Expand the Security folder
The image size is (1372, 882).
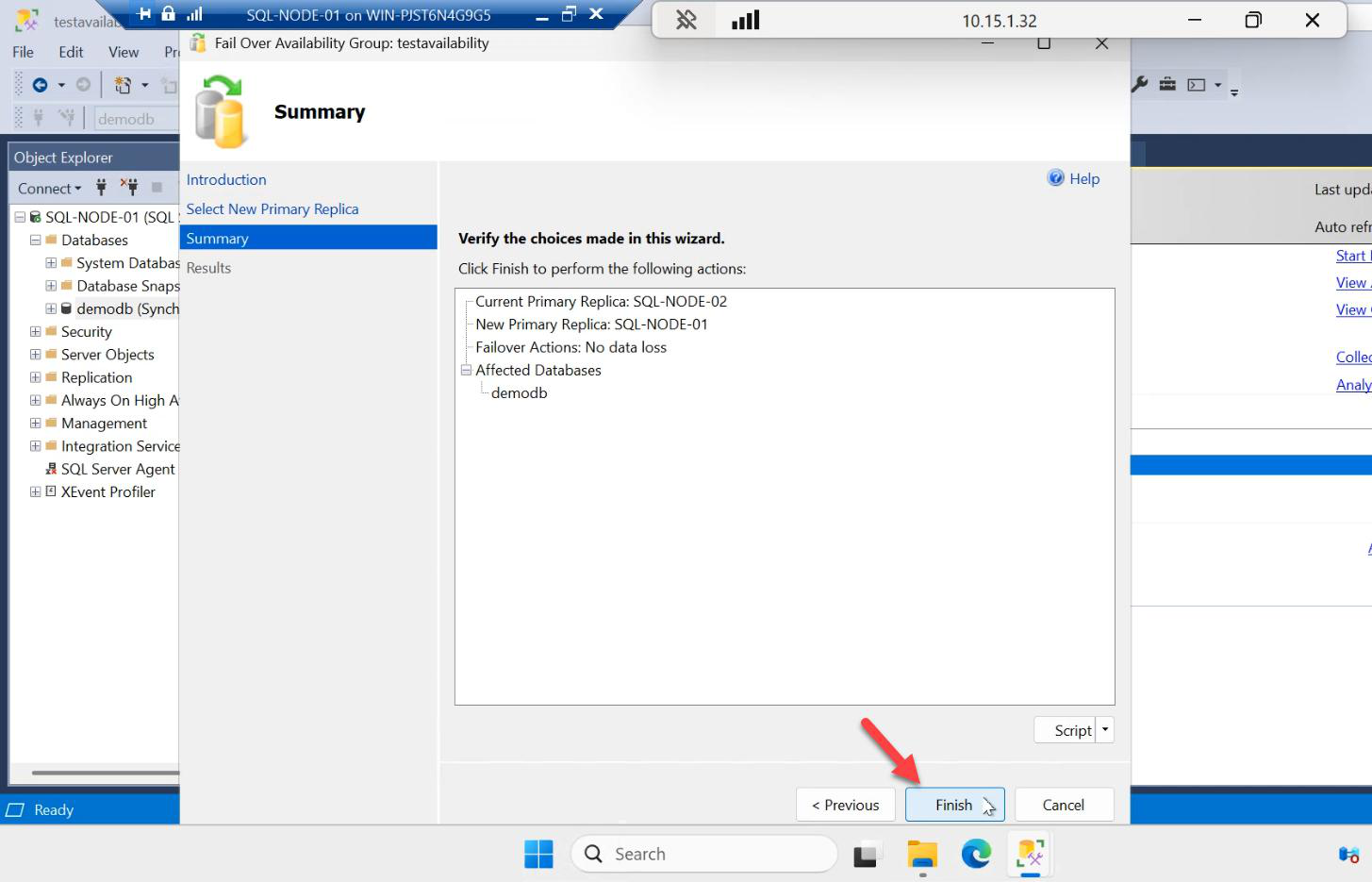(35, 331)
